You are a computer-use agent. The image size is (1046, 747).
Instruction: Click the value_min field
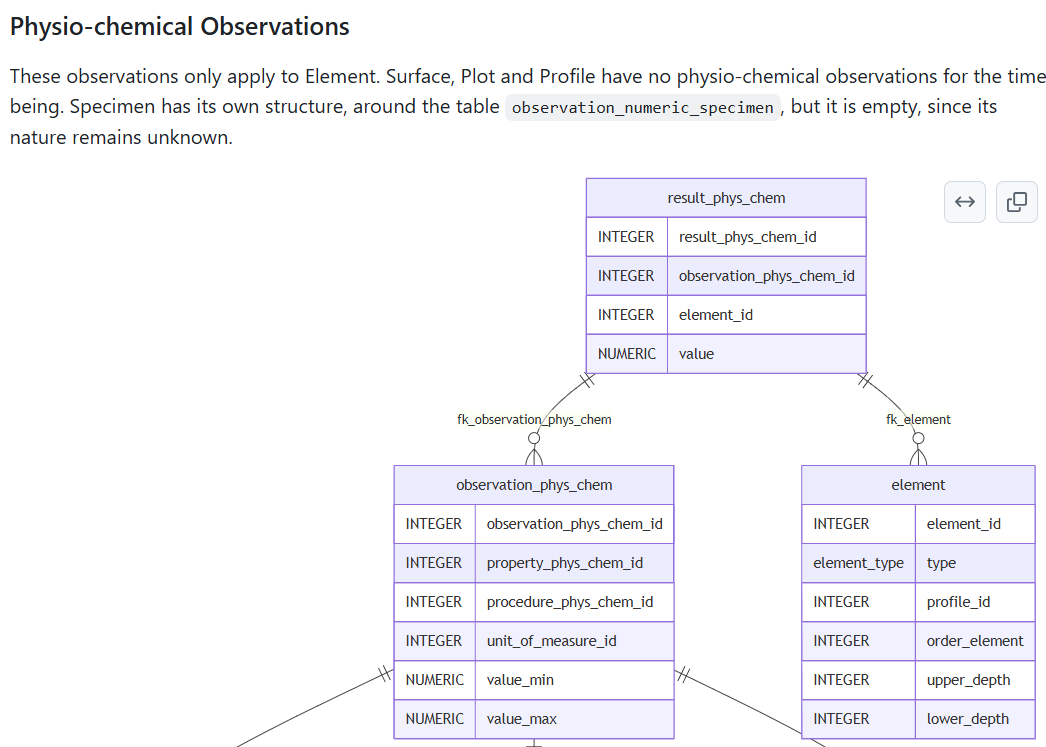point(520,680)
